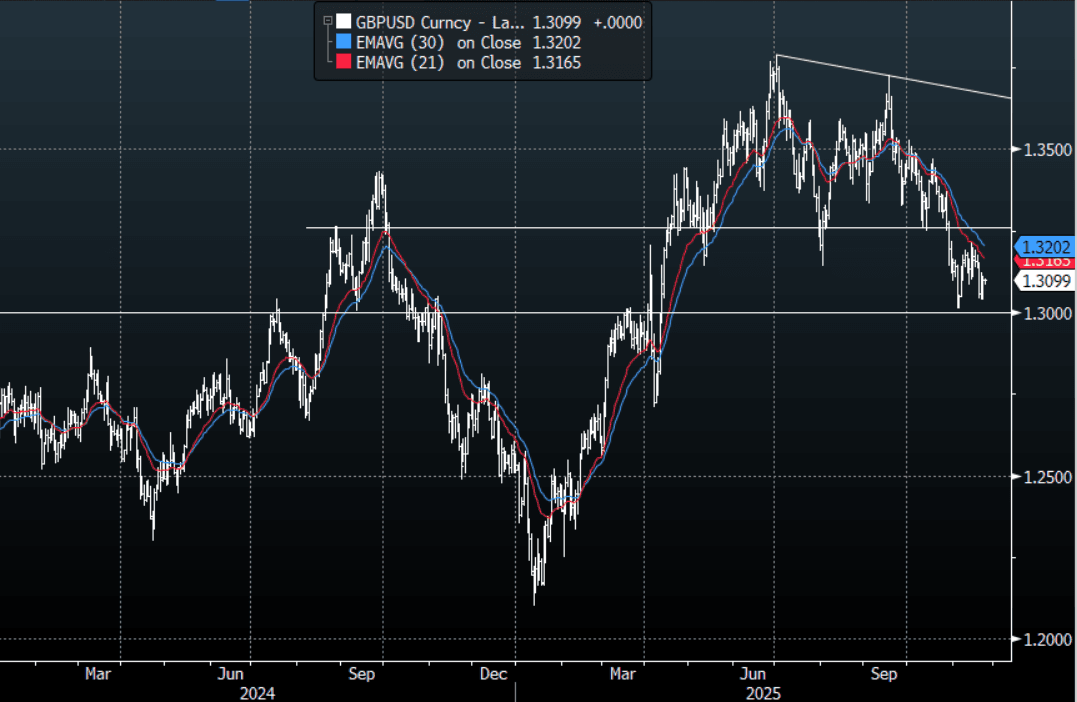Click the Jun 2024 month label
This screenshot has width=1077, height=702.
(230, 674)
